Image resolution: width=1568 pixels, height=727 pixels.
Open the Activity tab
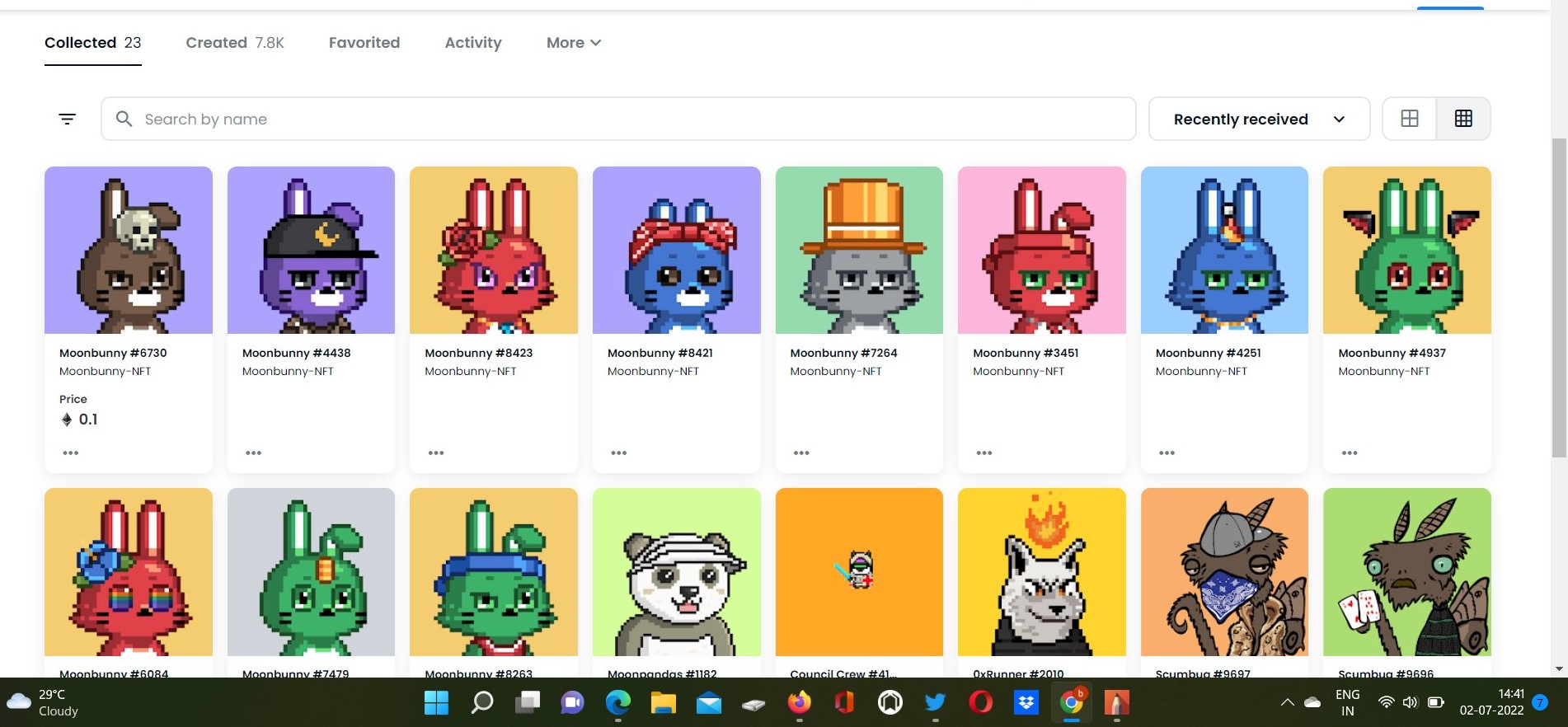[x=473, y=43]
